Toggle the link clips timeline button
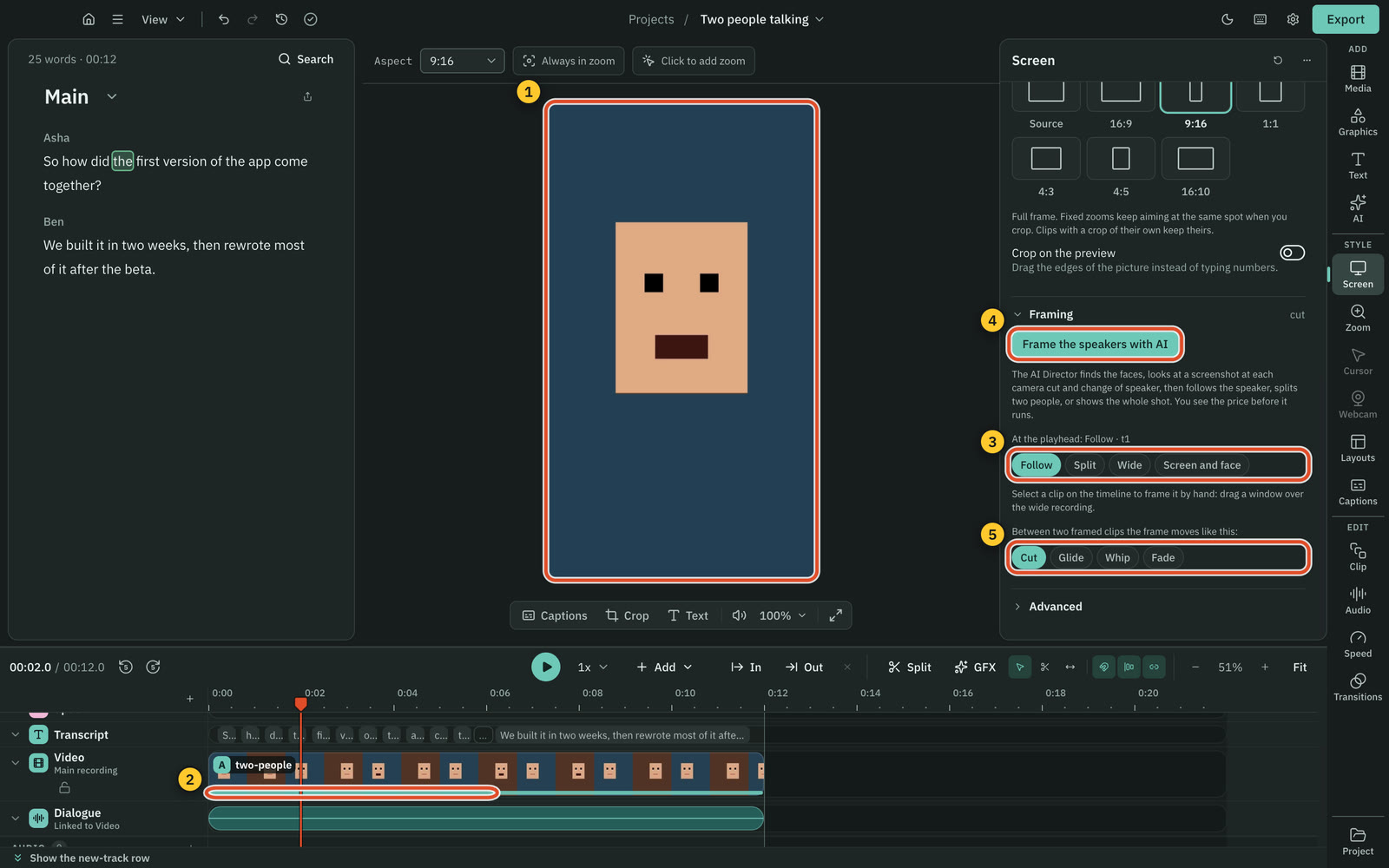Viewport: 1389px width, 868px height. click(x=1154, y=667)
